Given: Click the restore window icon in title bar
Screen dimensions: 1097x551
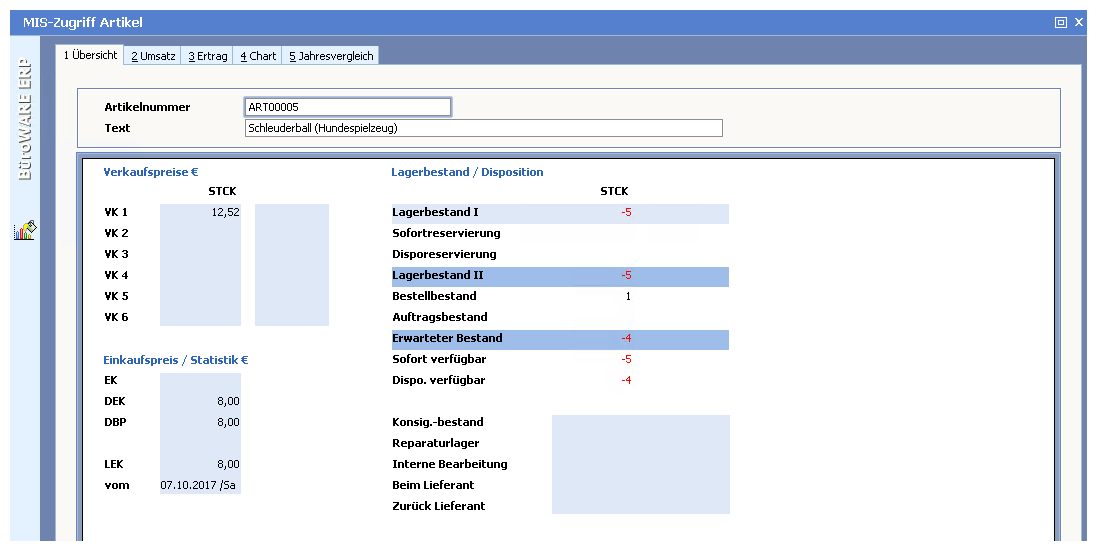Looking at the screenshot, I should point(1061,22).
